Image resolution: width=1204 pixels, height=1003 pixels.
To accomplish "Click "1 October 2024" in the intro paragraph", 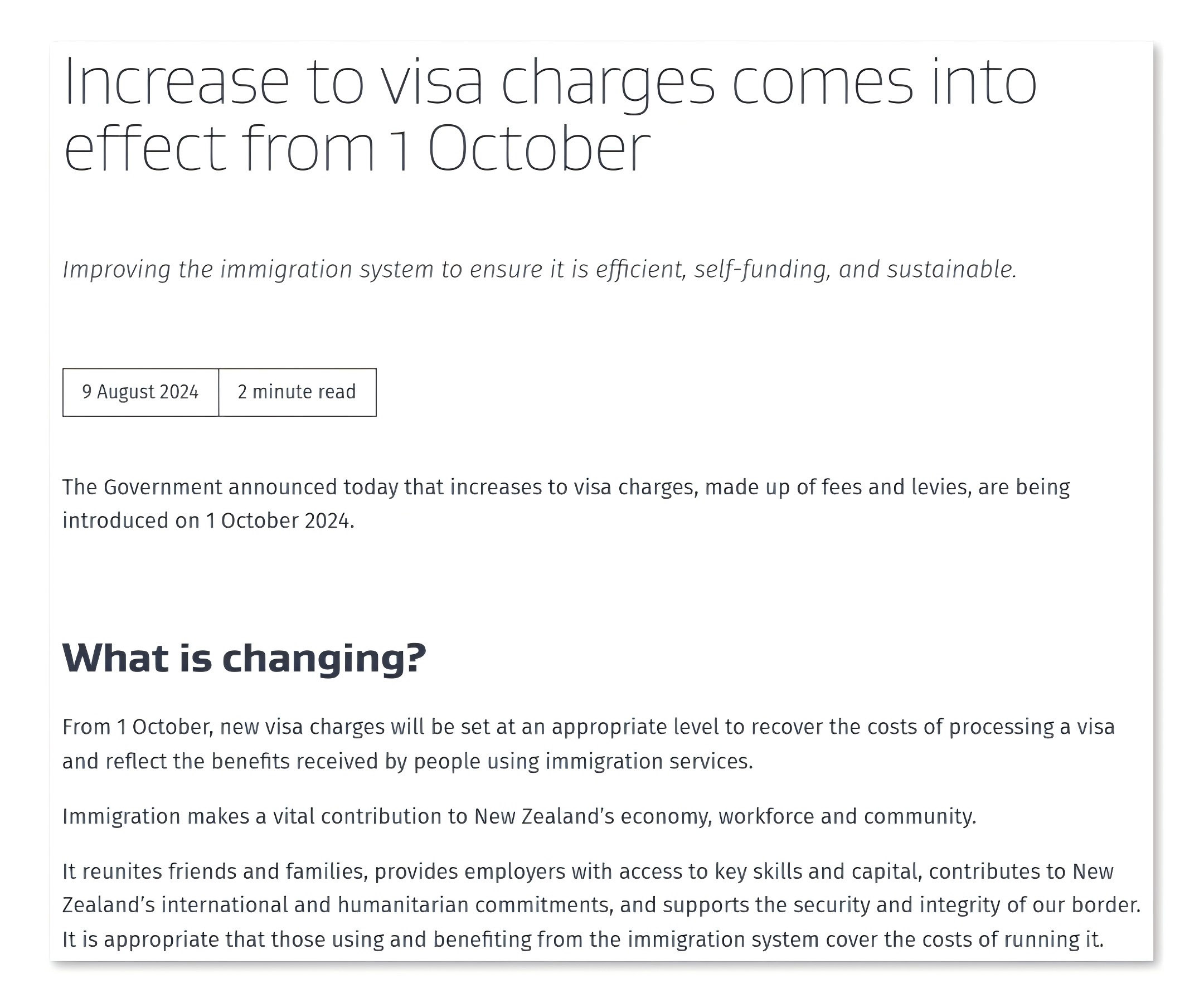I will (279, 521).
